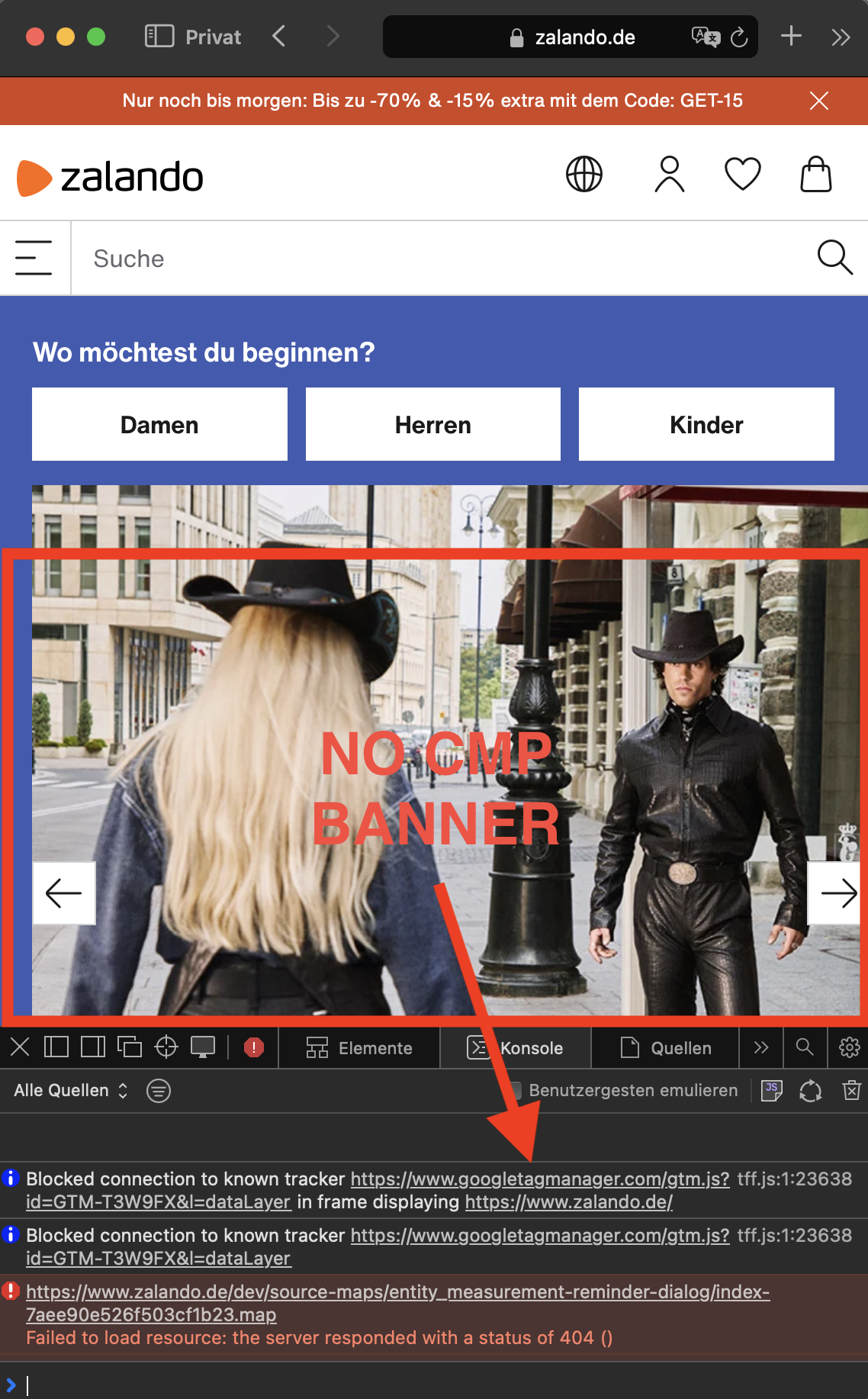Open the Alle Quellen dropdown
Image resolution: width=868 pixels, height=1399 pixels.
coord(71,1091)
